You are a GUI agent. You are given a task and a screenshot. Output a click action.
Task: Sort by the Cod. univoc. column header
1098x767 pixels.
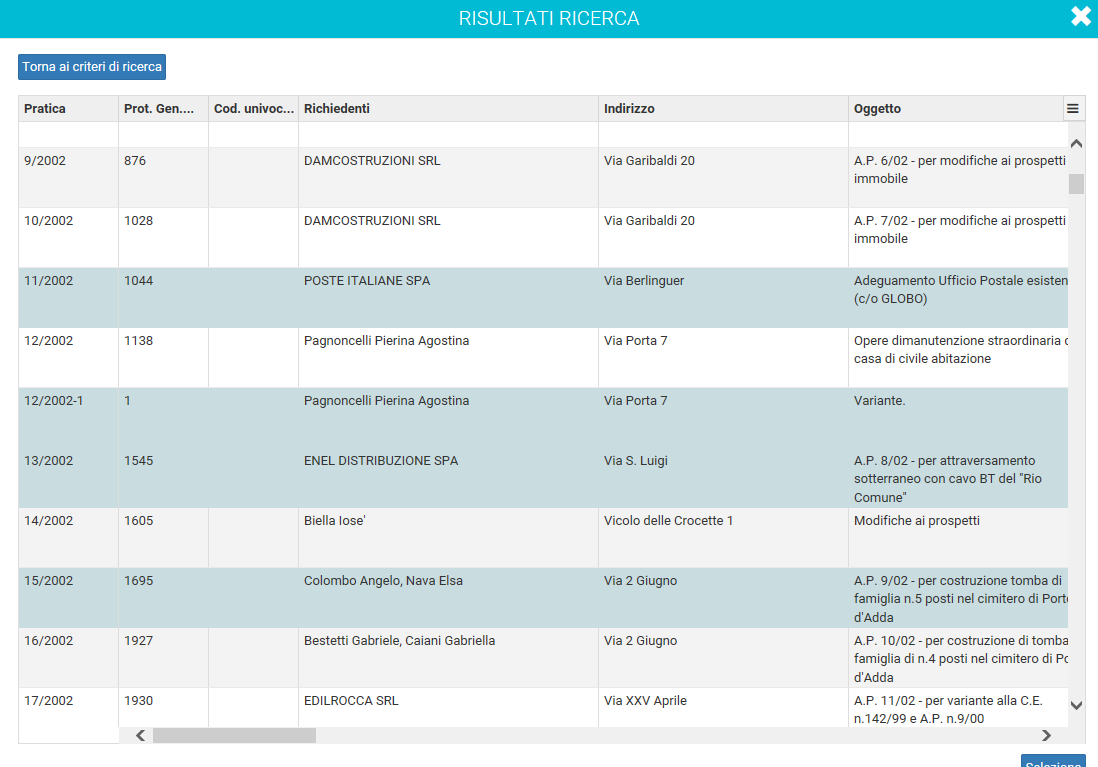pyautogui.click(x=253, y=109)
